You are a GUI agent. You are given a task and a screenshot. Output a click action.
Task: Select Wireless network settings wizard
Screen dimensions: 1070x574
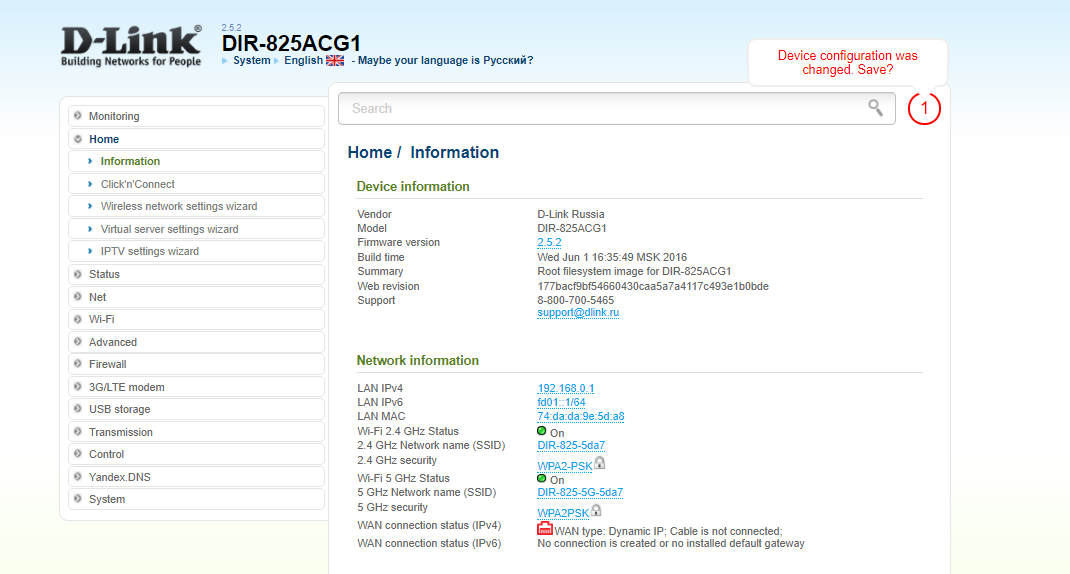179,206
